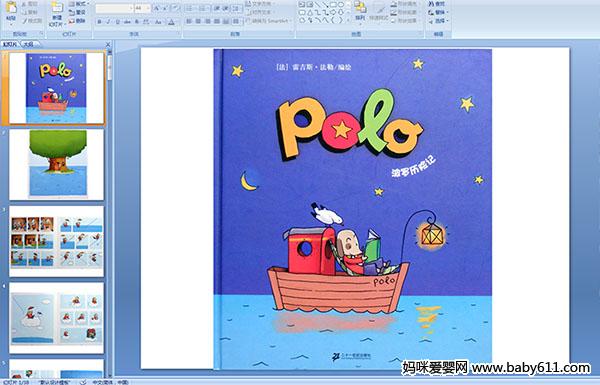
Task: Toggle Italic text formatting
Action: tap(108, 22)
